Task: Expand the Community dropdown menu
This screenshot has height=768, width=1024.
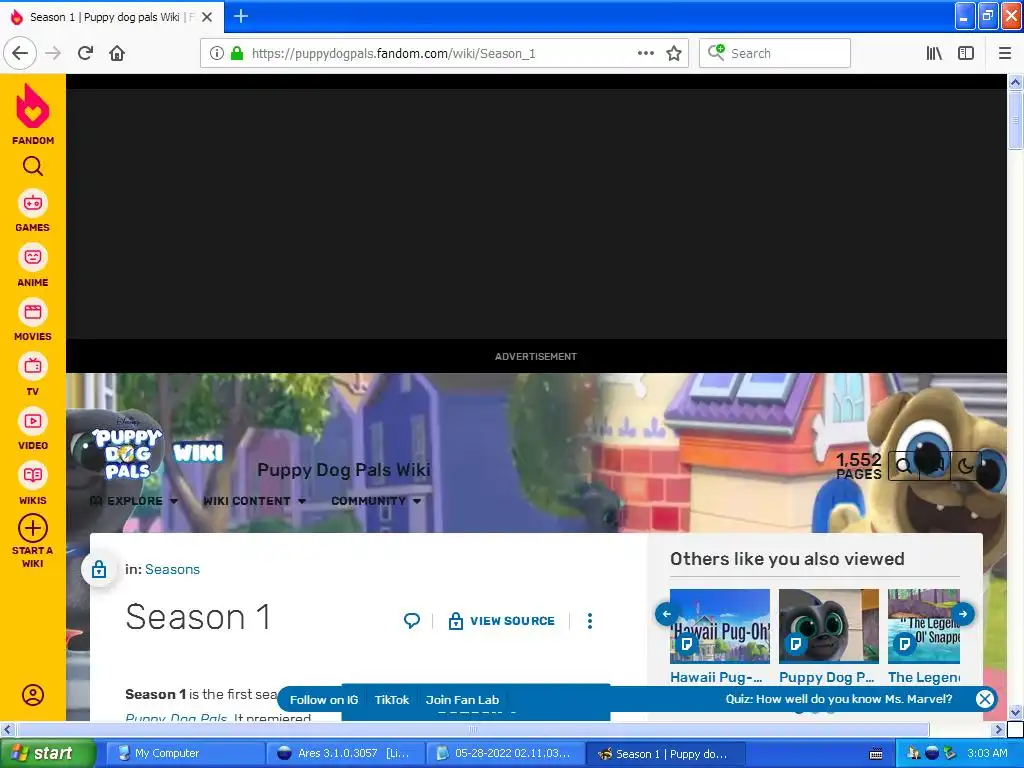Action: [x=376, y=501]
